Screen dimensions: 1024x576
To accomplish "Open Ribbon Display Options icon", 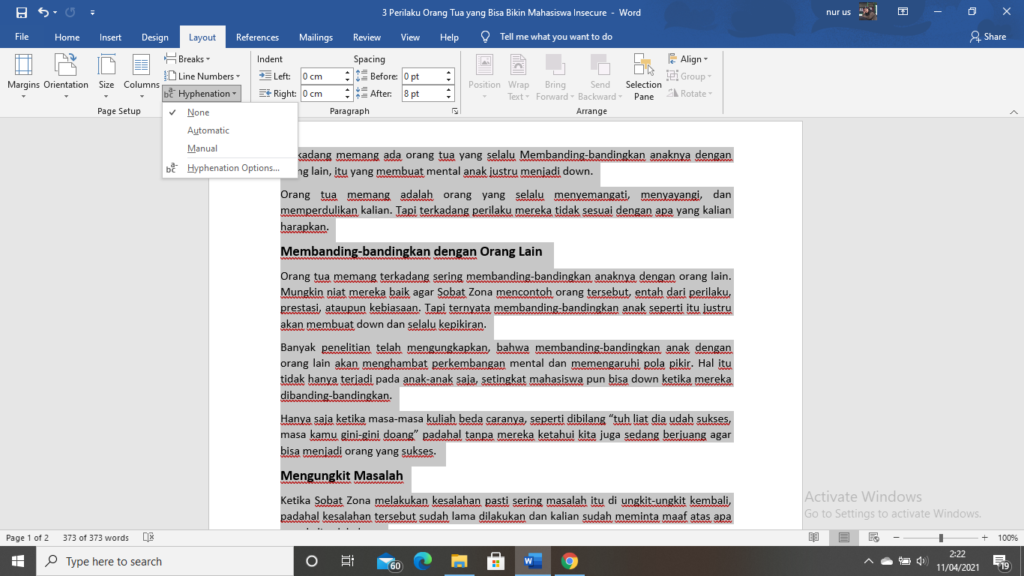I will point(903,12).
